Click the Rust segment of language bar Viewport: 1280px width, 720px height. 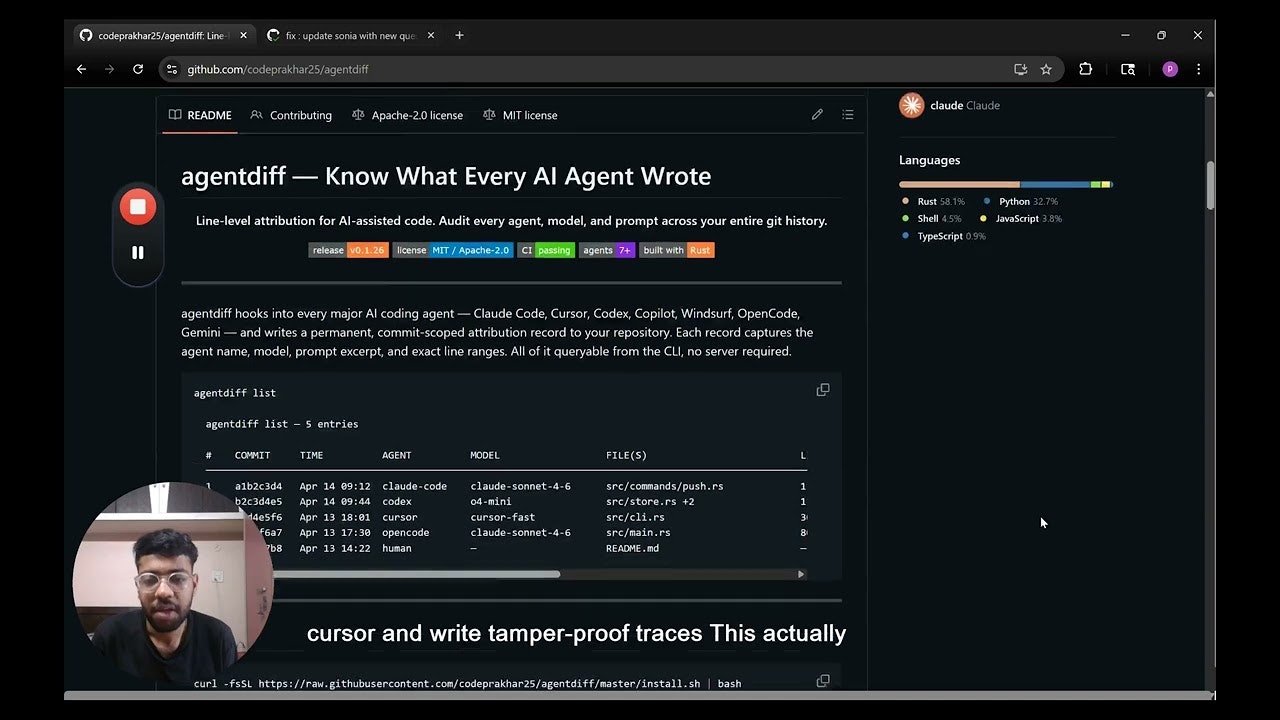pos(959,184)
